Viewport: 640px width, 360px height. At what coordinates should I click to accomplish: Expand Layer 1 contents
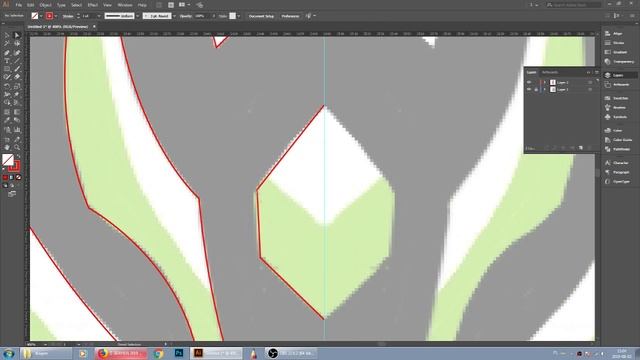(x=544, y=89)
